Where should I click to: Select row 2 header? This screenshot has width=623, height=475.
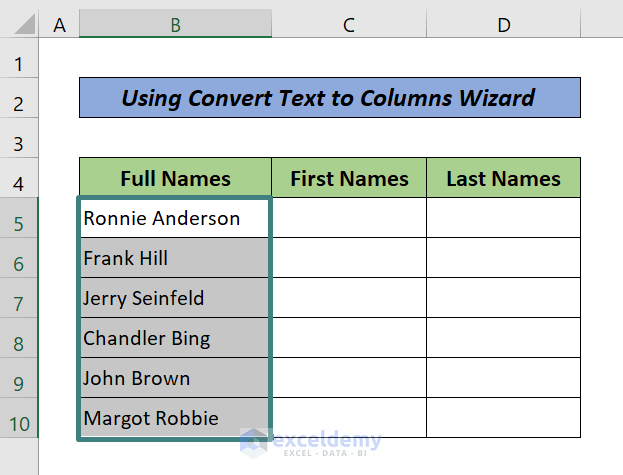click(x=19, y=103)
